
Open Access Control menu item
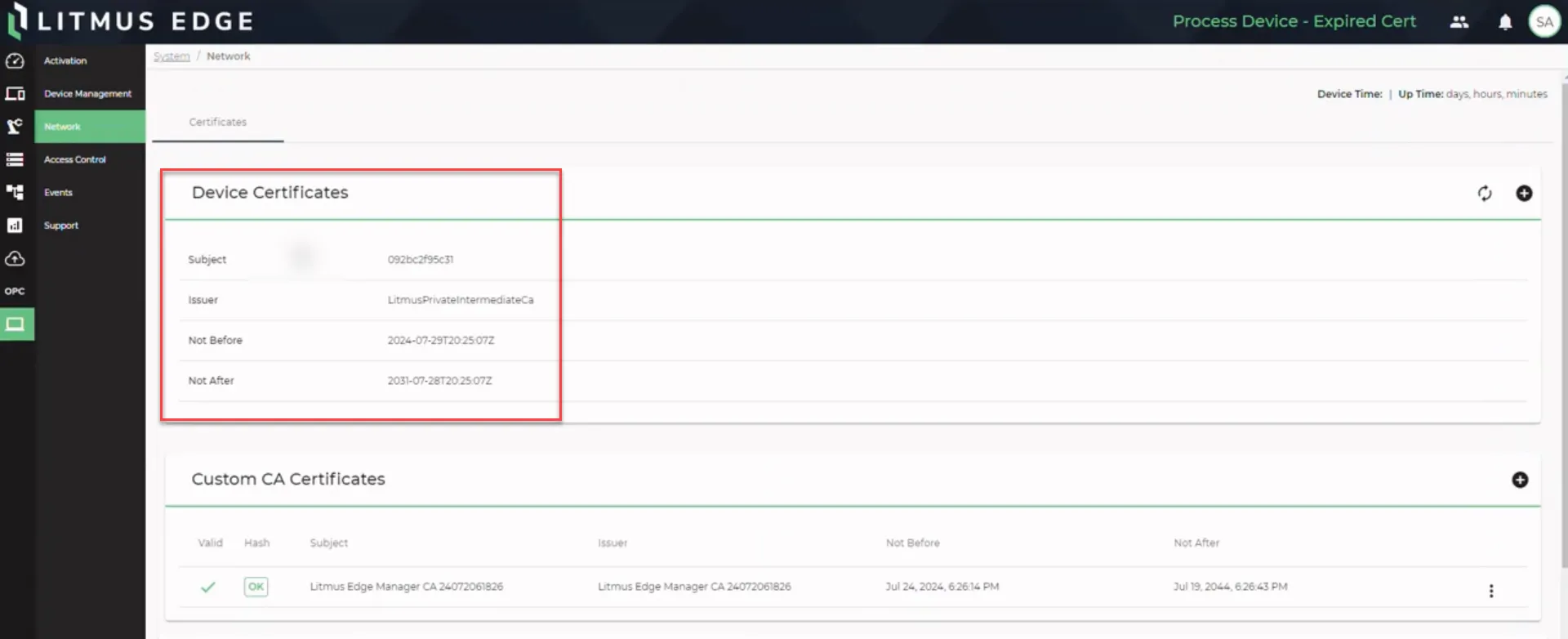pos(74,159)
